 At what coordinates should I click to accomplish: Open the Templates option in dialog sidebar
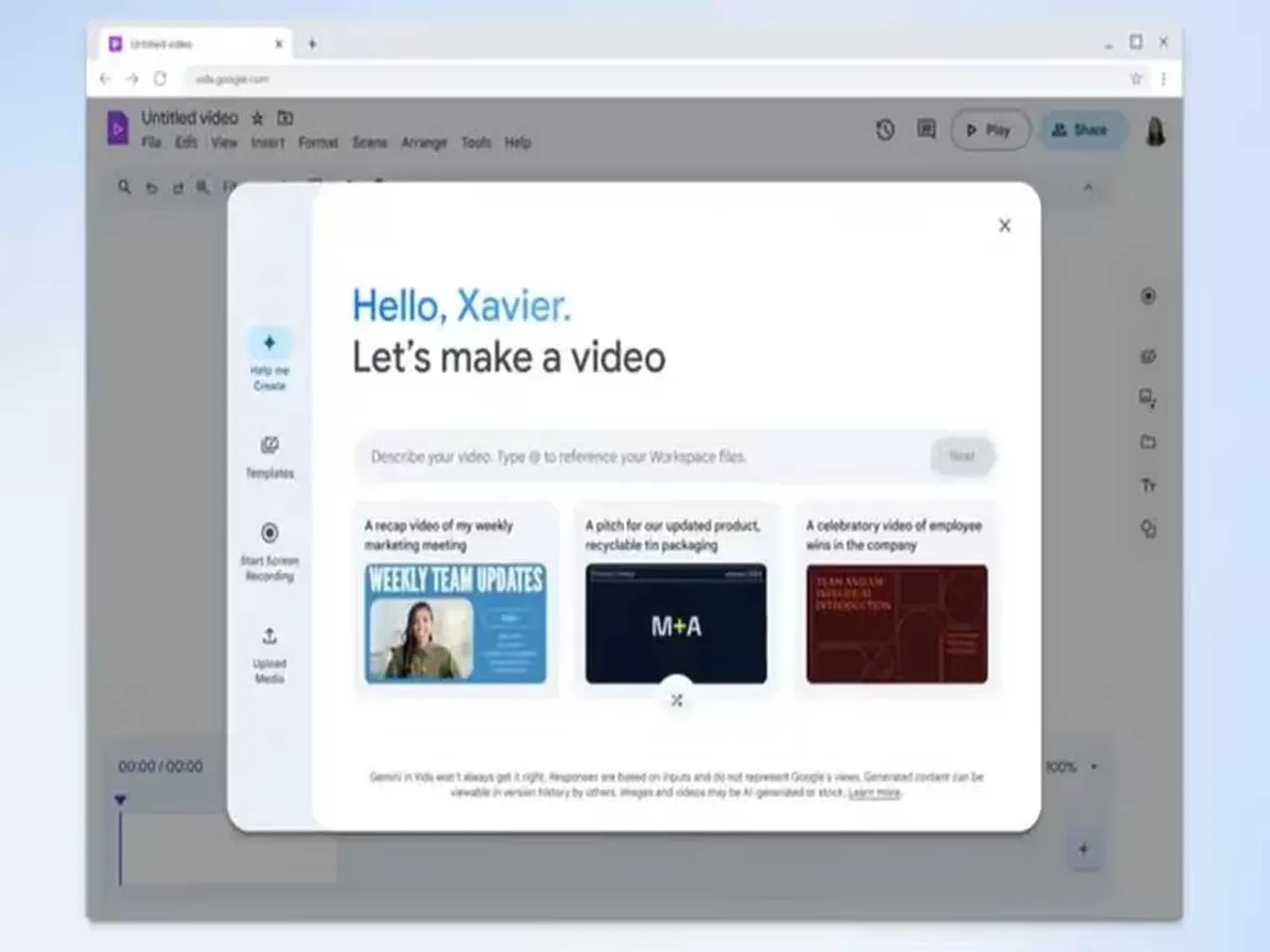click(x=269, y=456)
